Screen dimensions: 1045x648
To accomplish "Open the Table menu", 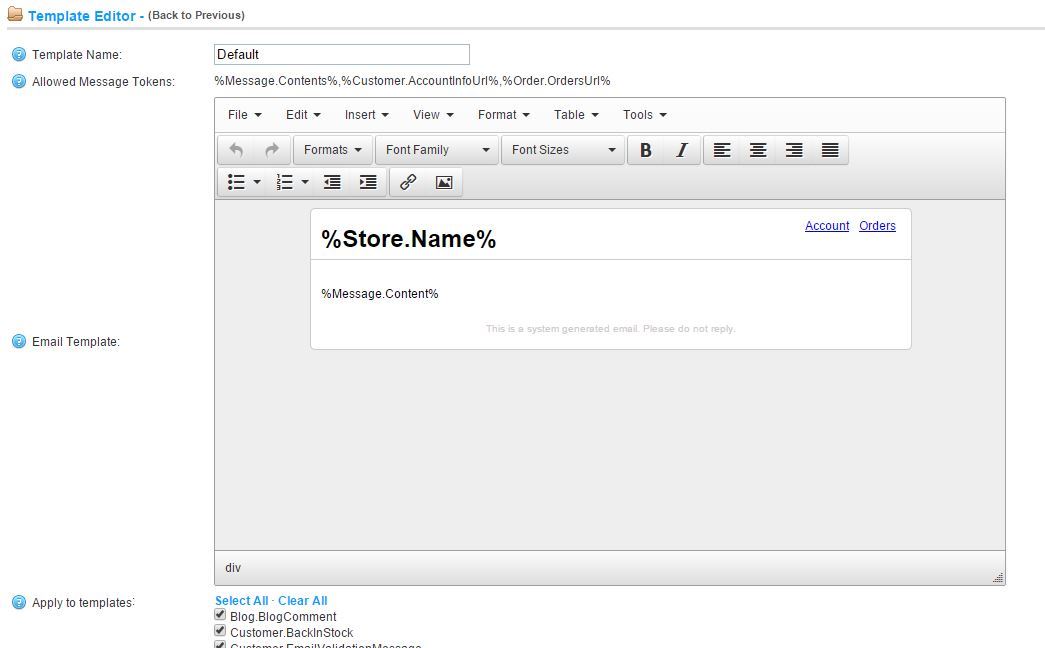I will [x=576, y=115].
